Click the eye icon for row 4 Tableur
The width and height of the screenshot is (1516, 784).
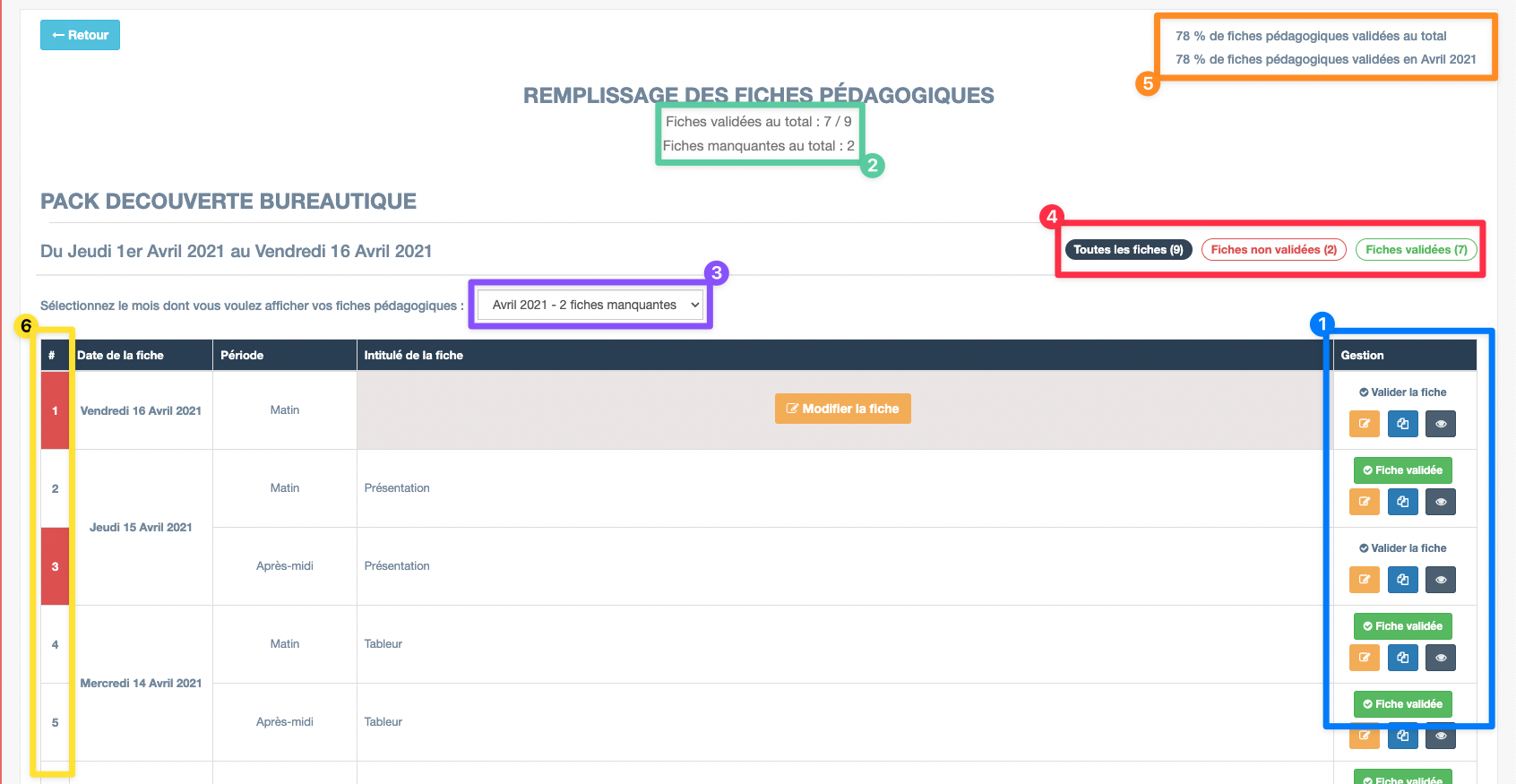[x=1440, y=658]
